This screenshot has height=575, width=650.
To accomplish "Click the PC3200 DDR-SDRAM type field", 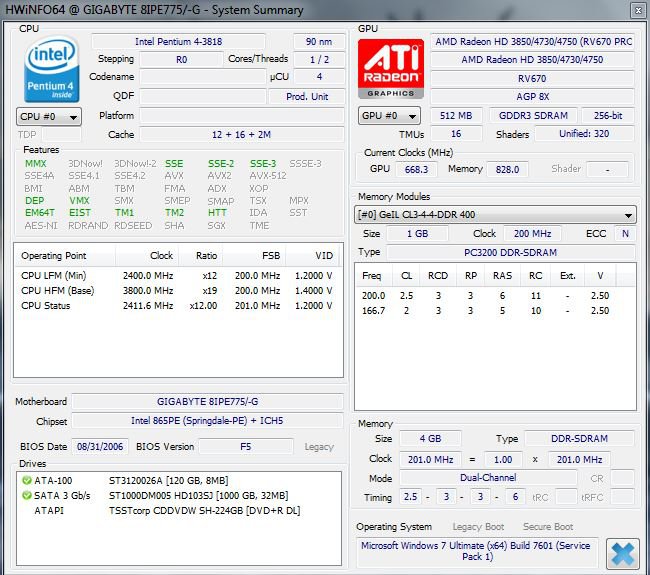I will pos(510,252).
